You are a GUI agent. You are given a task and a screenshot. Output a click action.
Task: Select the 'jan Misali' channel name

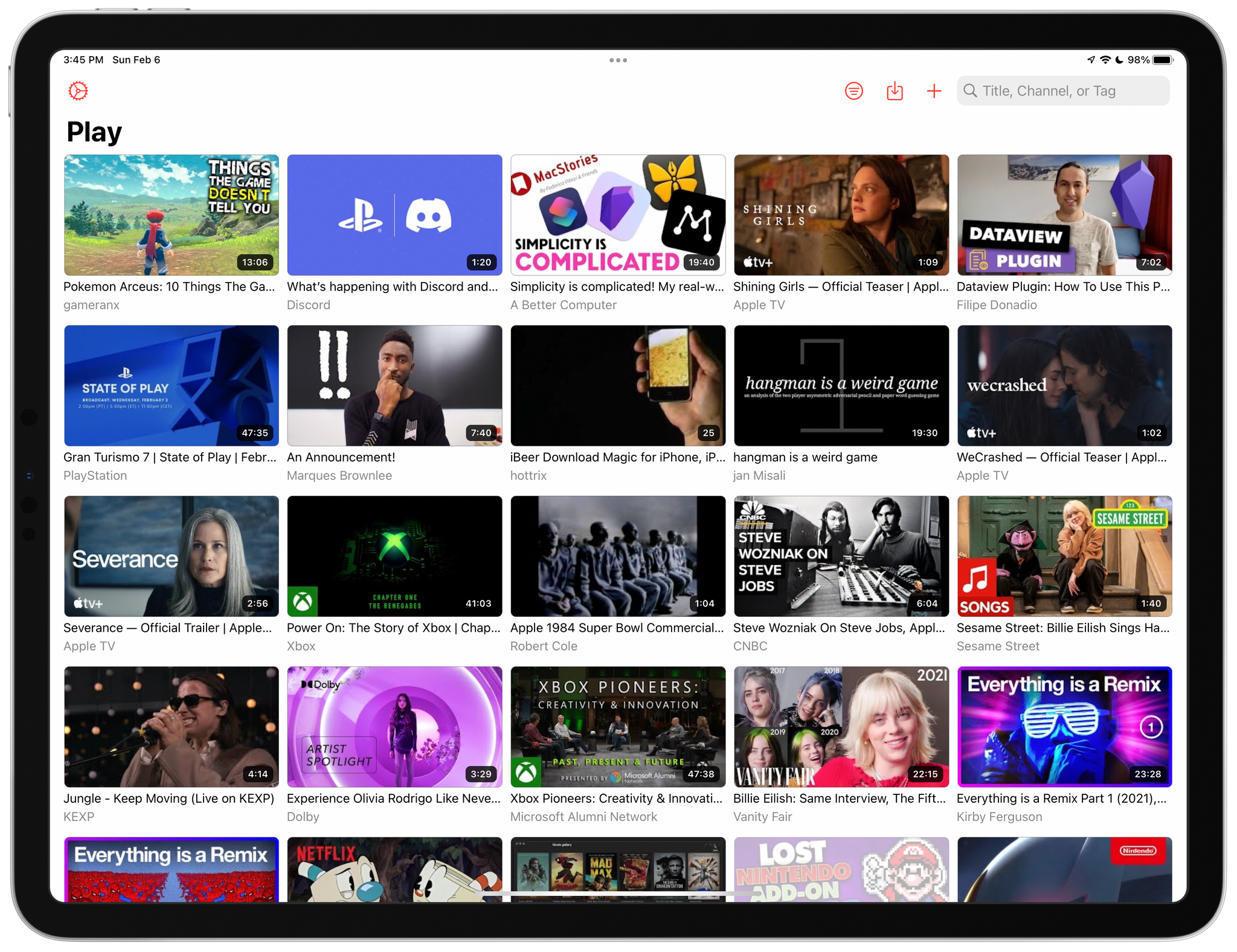[759, 475]
